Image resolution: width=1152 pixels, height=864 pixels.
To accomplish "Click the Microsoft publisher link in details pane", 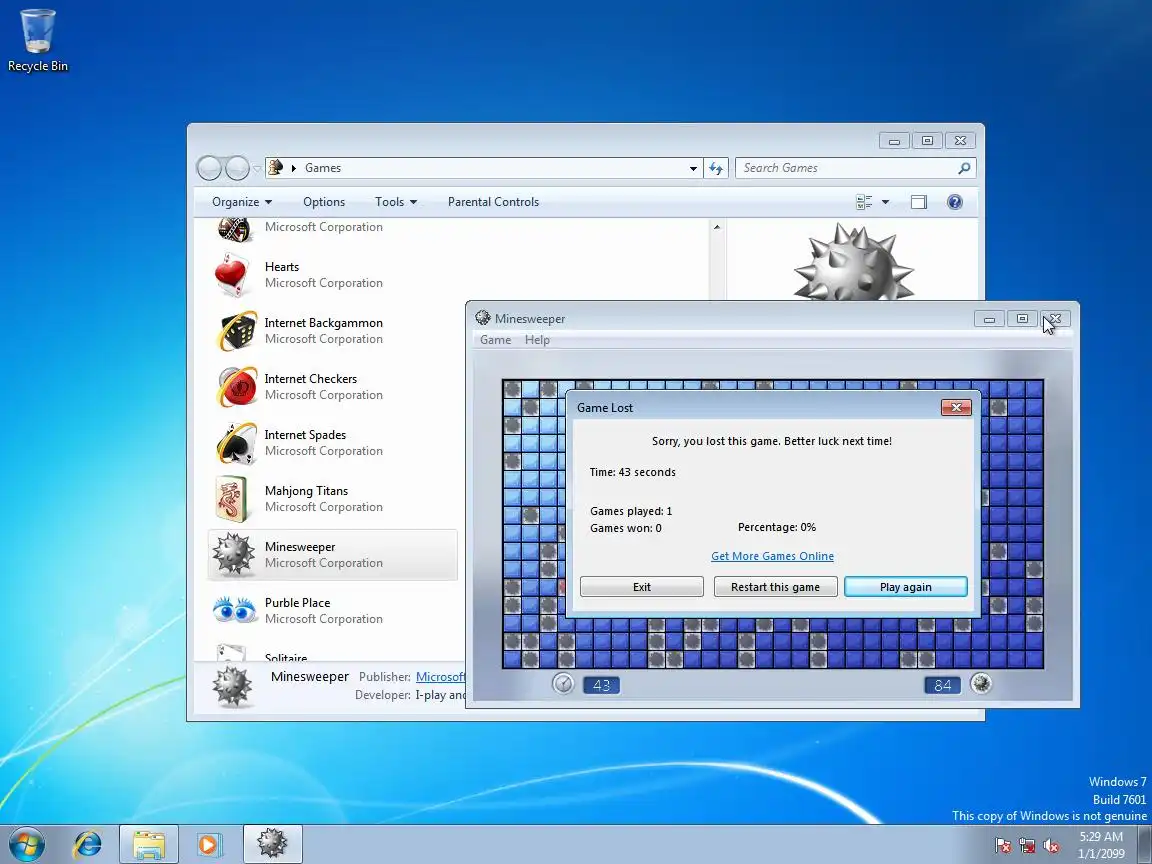I will [440, 677].
